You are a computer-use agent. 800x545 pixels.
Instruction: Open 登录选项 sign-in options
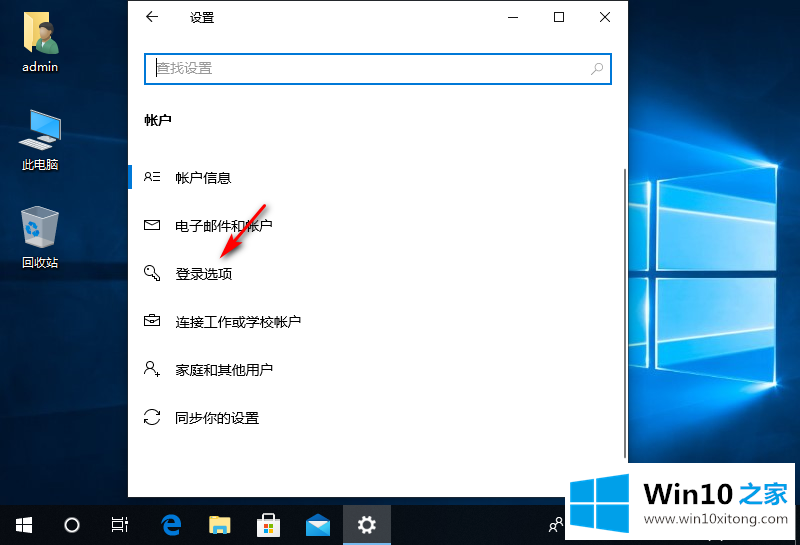coord(203,274)
